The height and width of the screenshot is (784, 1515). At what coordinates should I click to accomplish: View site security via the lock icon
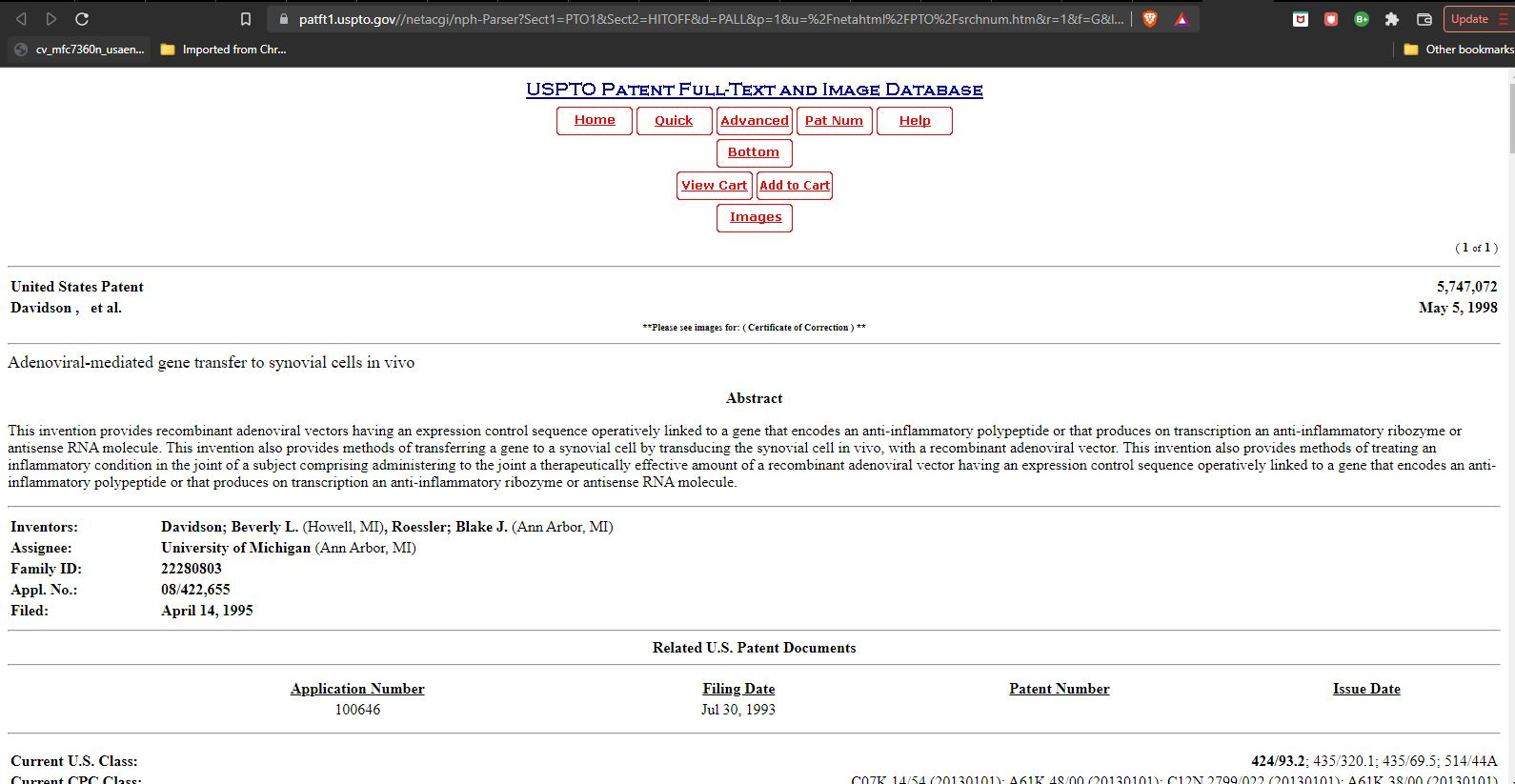283,19
